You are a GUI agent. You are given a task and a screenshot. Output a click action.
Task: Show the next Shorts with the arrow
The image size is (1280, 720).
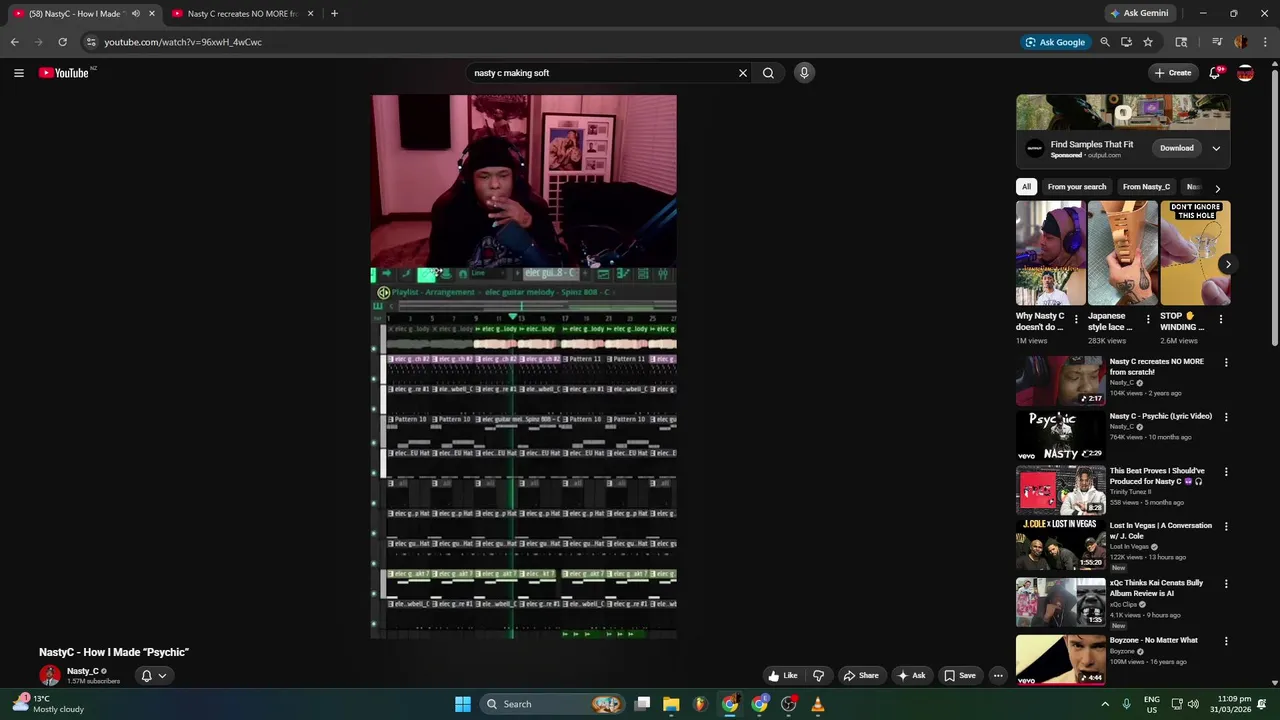[x=1227, y=265]
